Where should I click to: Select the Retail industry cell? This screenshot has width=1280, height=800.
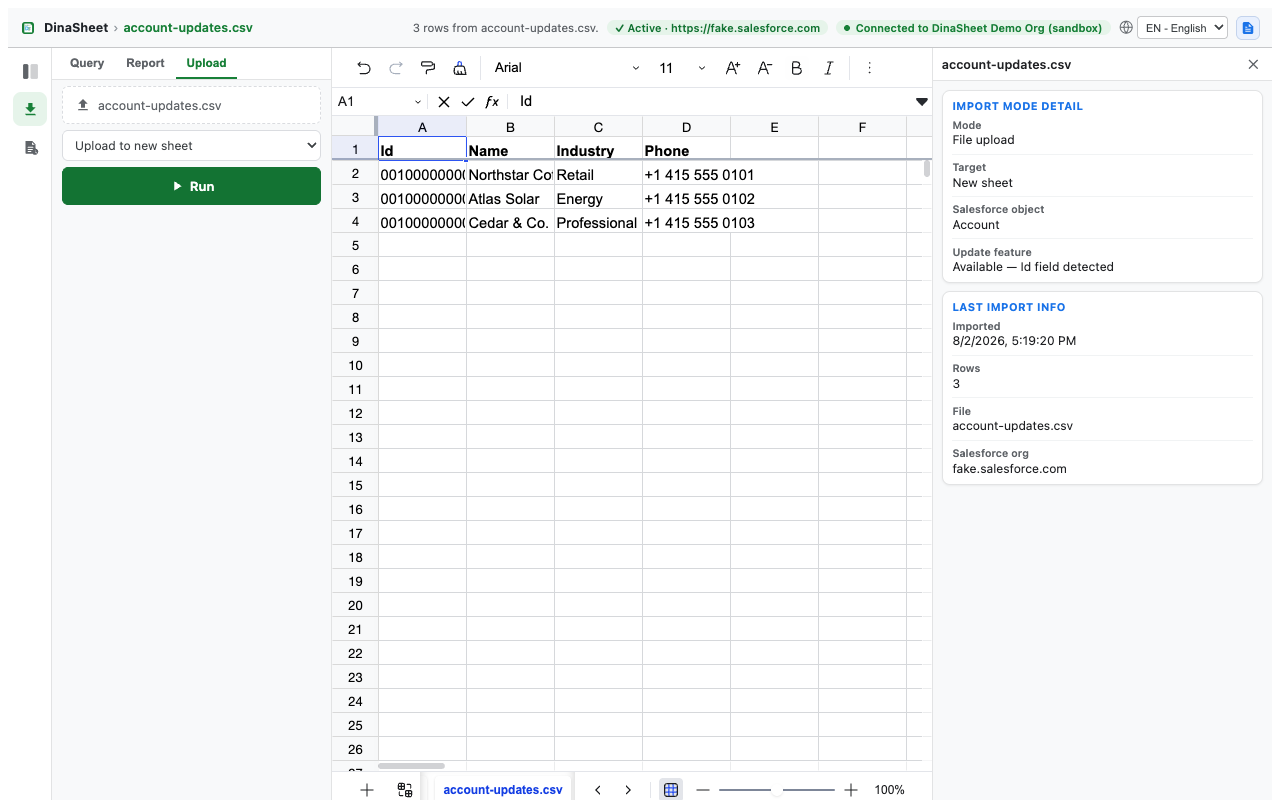pyautogui.click(x=598, y=174)
